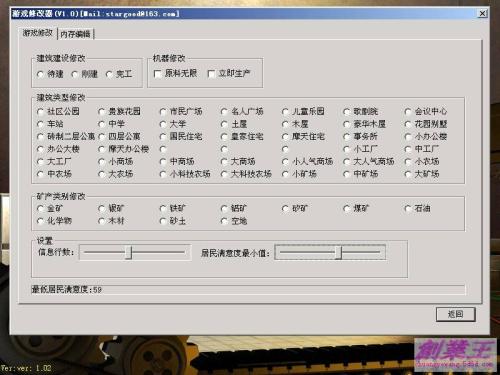
Task: Click the 返回 button
Action: (x=455, y=314)
